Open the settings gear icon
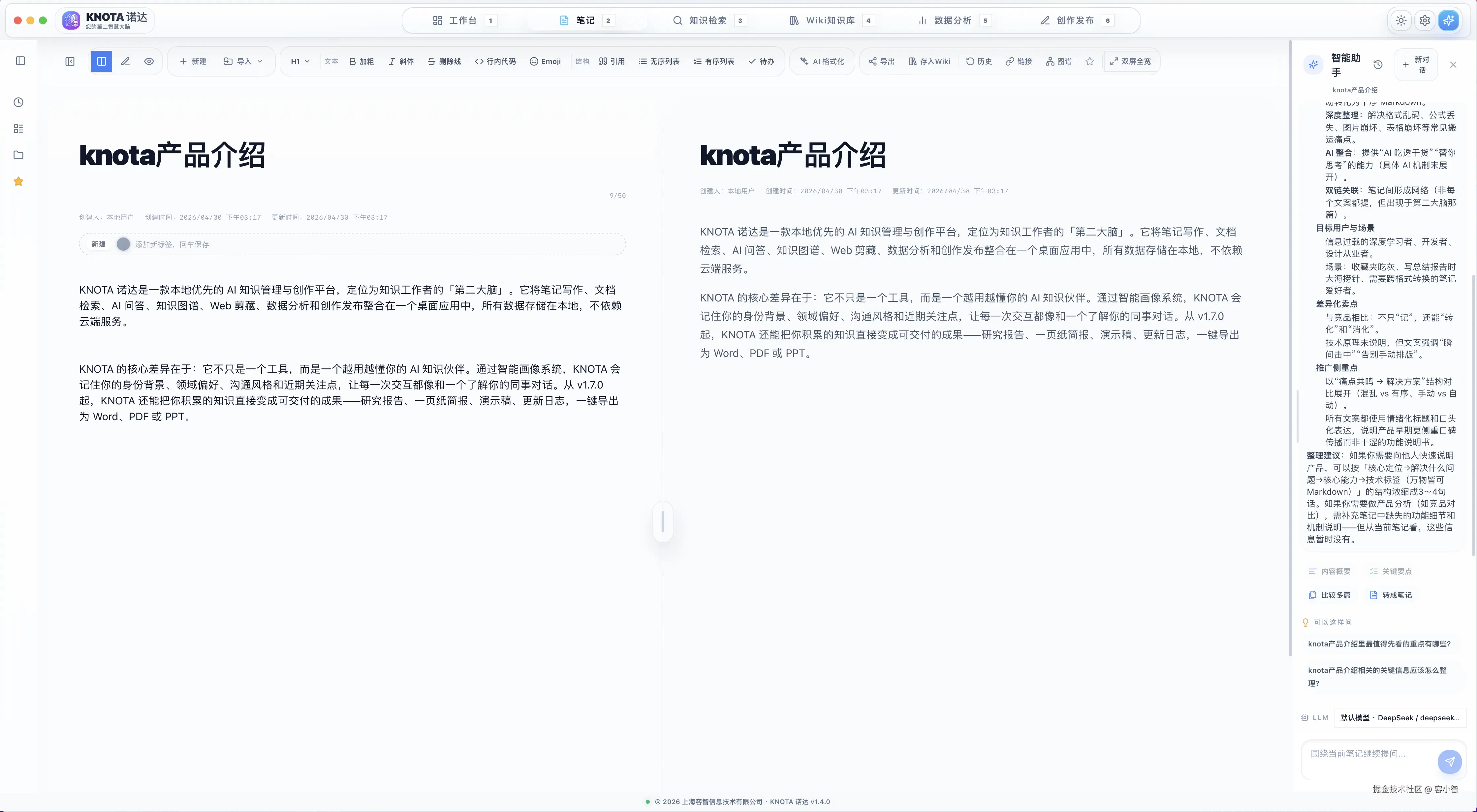Screen dimensions: 1477x812 pos(1425,21)
